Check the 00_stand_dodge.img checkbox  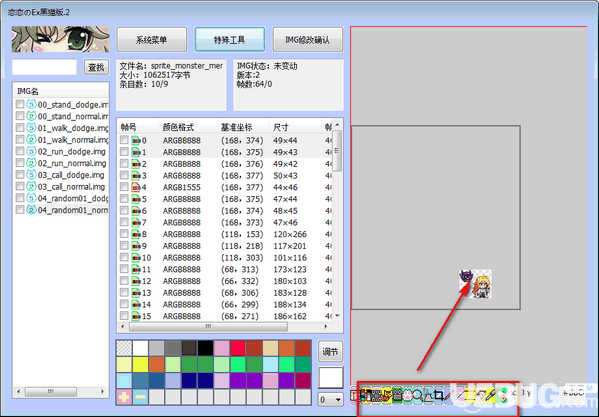pos(20,104)
